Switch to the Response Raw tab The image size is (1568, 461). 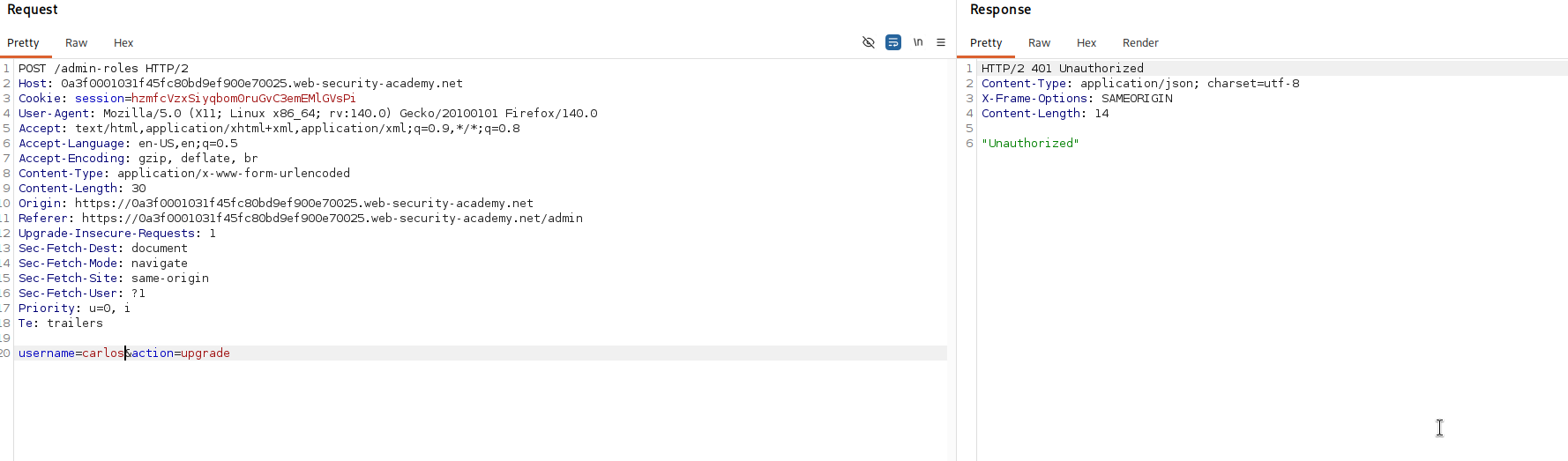1039,42
